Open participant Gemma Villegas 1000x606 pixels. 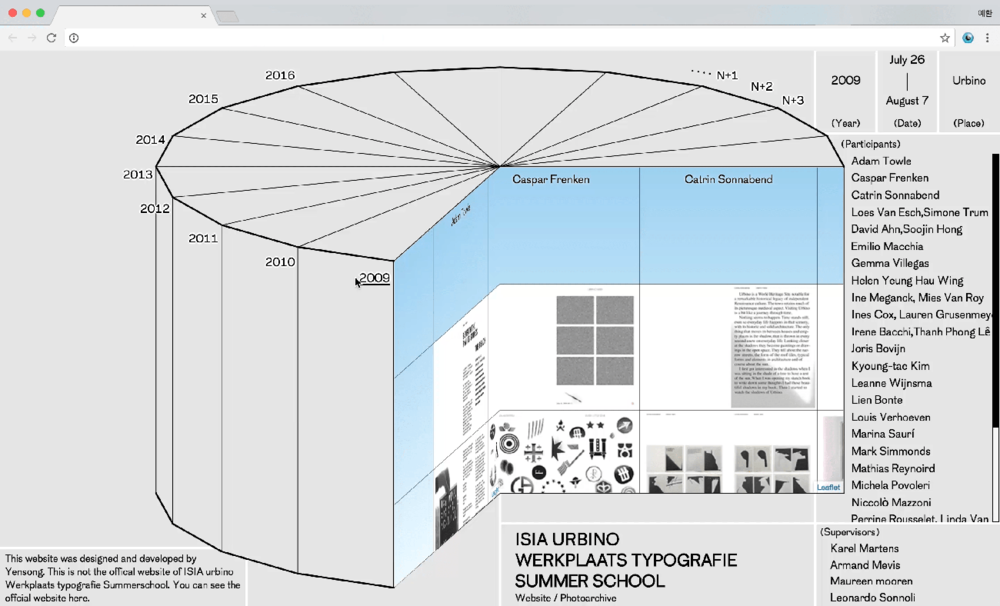tap(890, 263)
